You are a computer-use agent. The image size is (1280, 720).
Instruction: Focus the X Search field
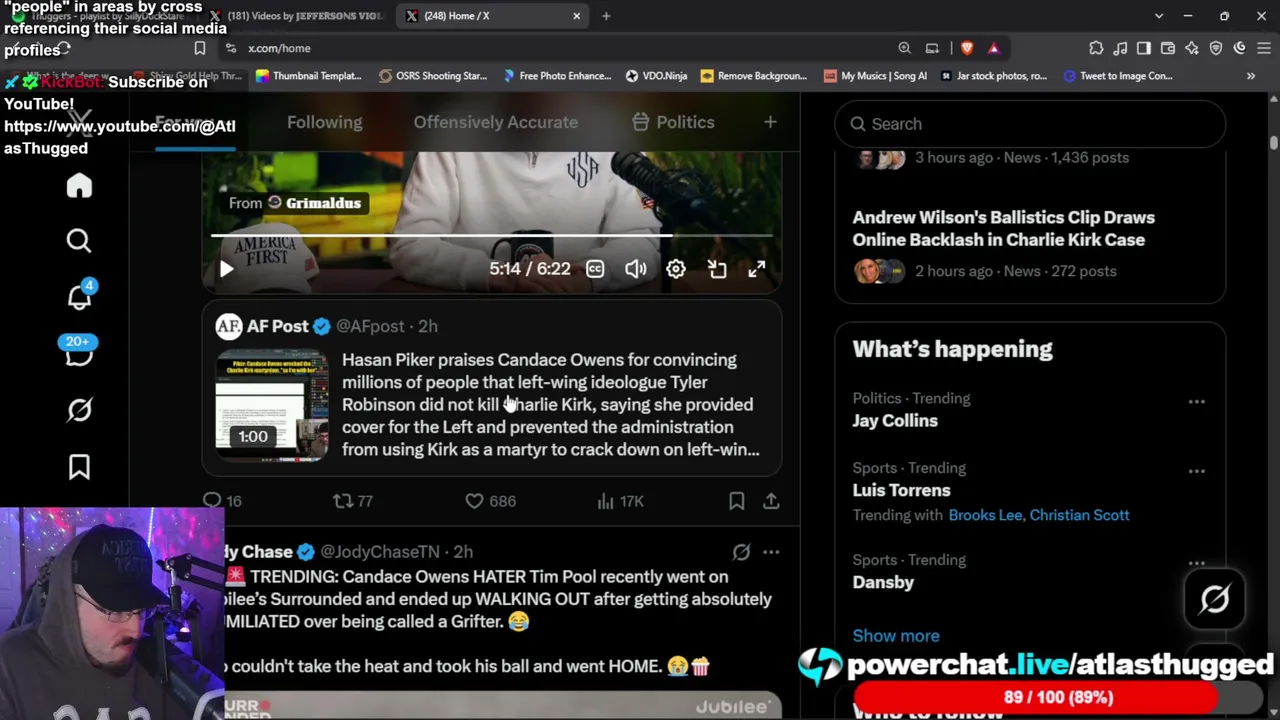click(x=1030, y=124)
